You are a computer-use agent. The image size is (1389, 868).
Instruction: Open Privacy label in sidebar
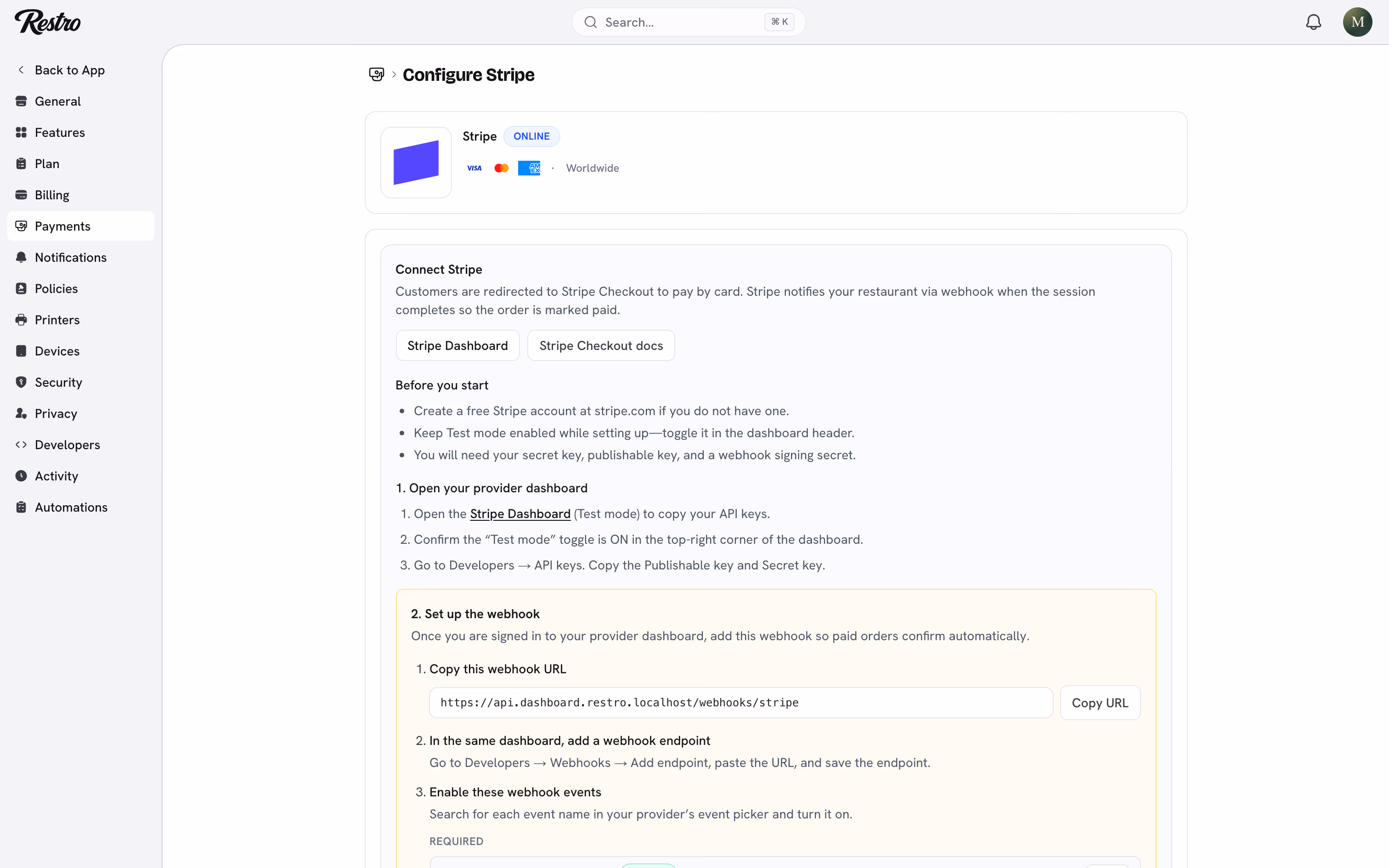click(56, 413)
